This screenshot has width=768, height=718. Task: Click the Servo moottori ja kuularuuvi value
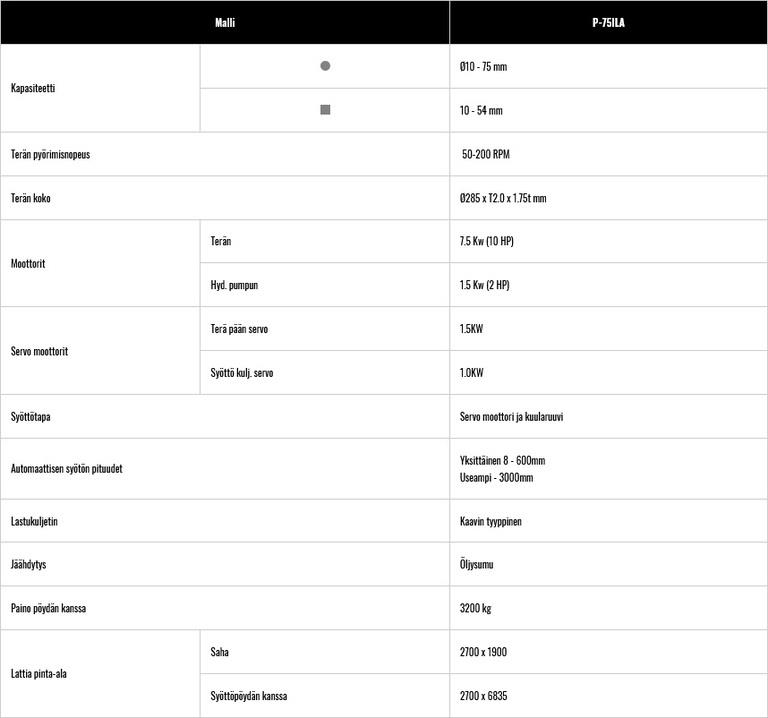pyautogui.click(x=511, y=416)
